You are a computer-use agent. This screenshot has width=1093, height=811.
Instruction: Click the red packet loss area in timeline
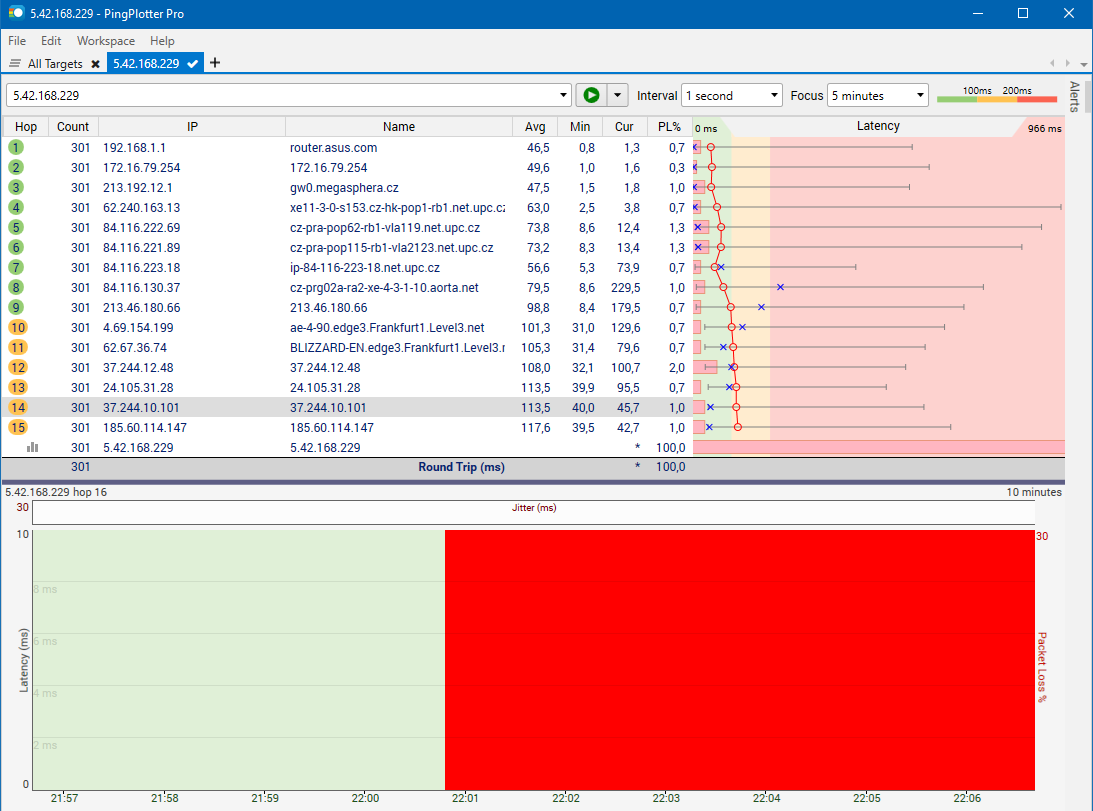pos(740,660)
